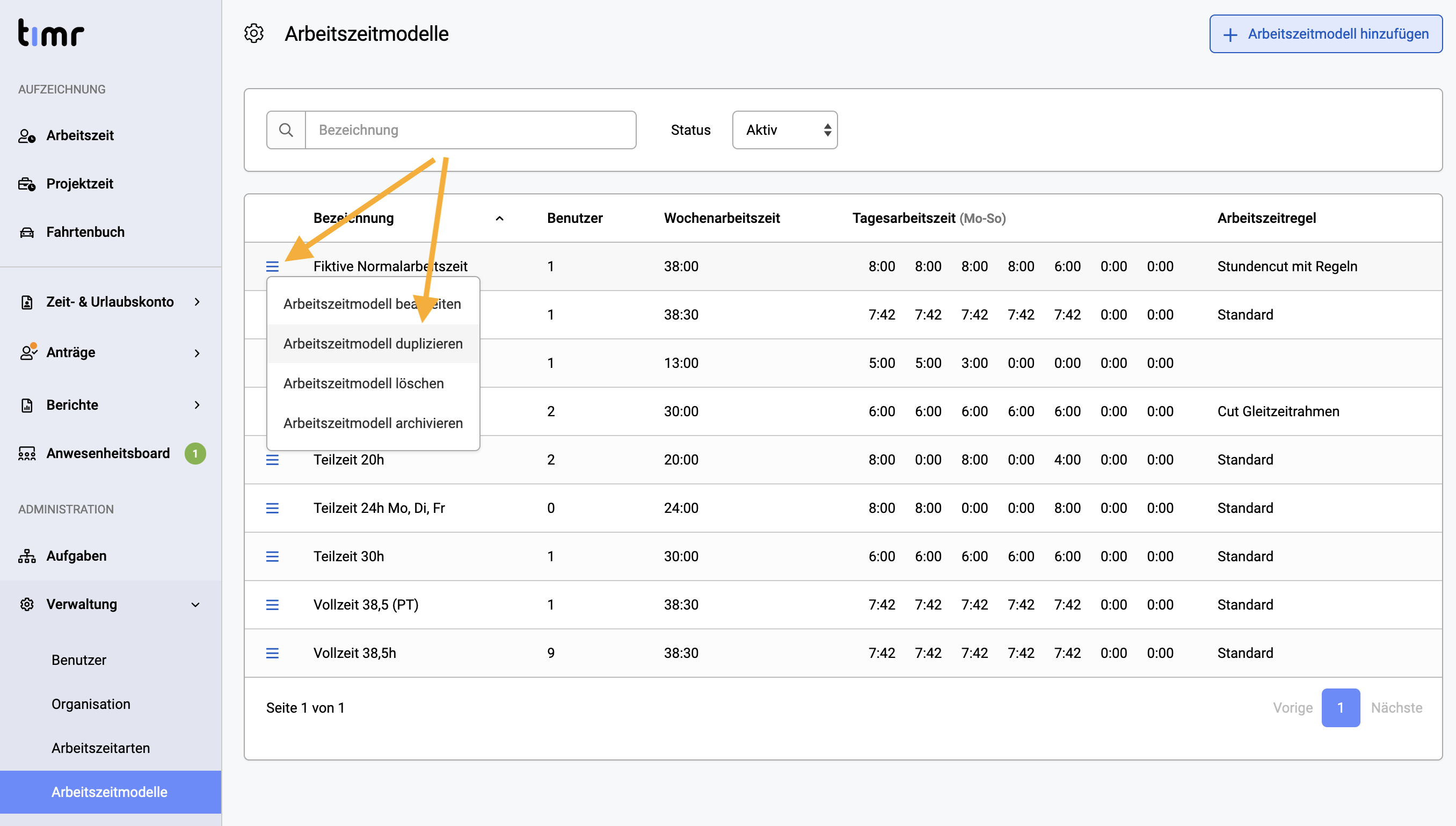The image size is (1456, 826).
Task: Click the Aufgaben hierarchy icon
Action: pyautogui.click(x=27, y=556)
